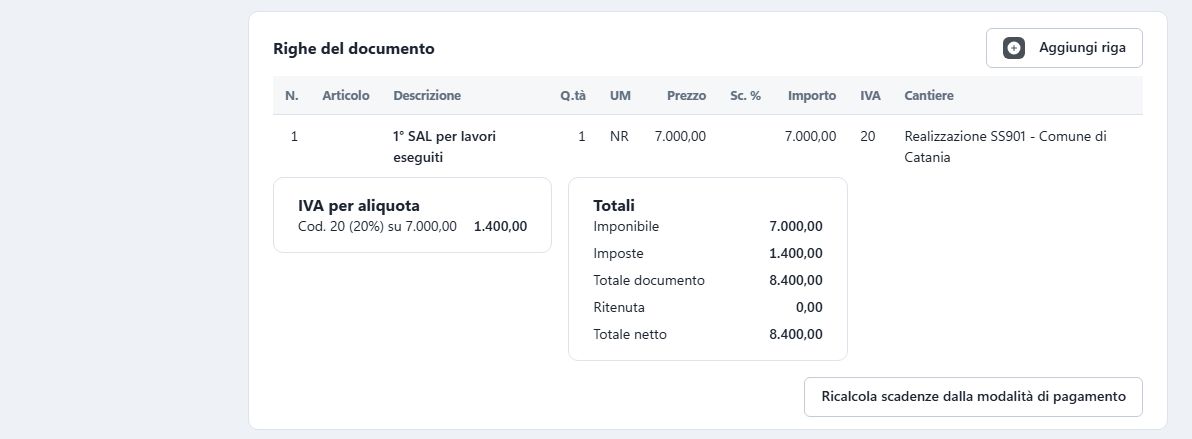Click the Aggiungi riga button label

pyautogui.click(x=1083, y=48)
